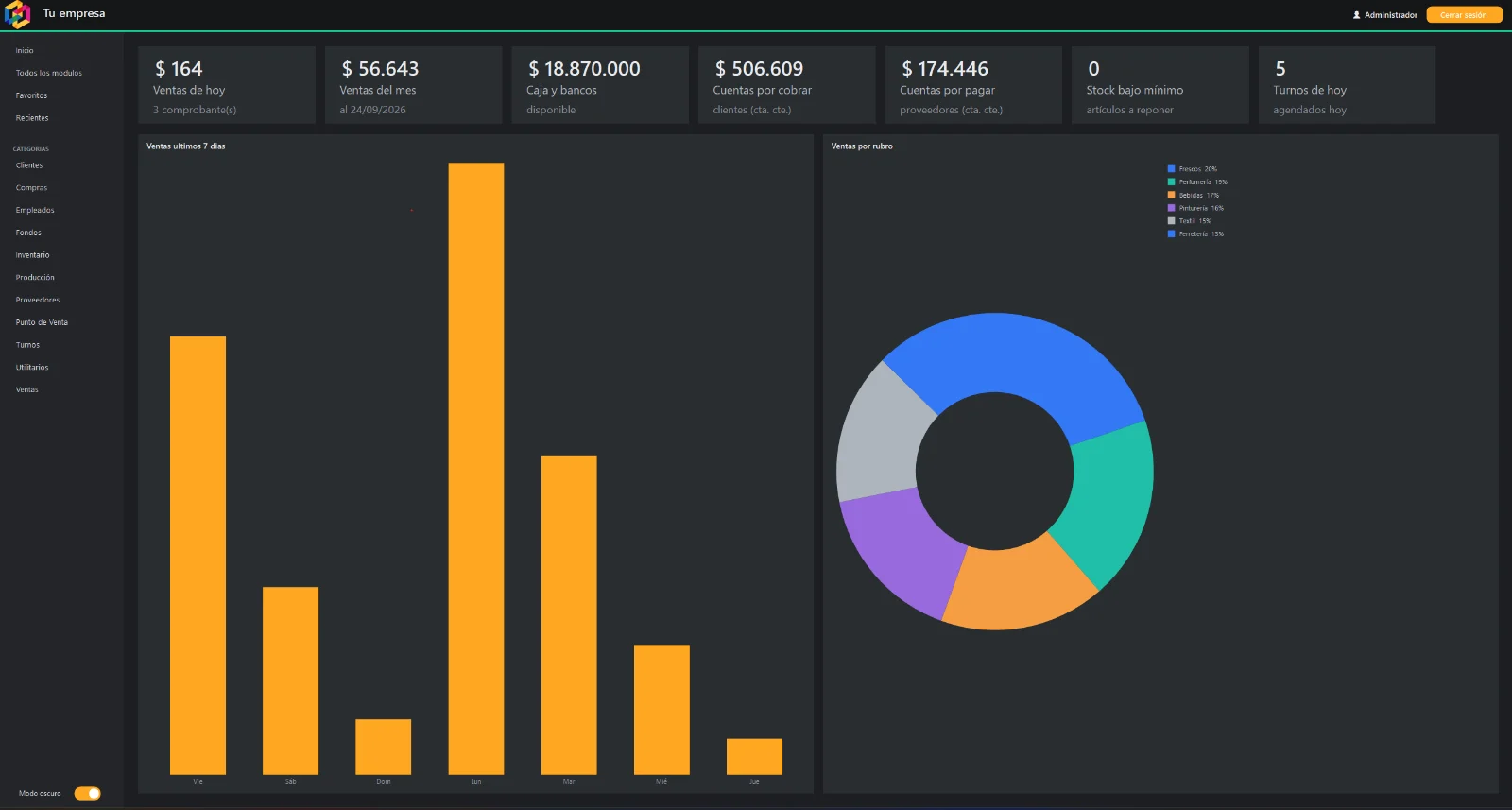
Task: Open Recientes in the sidebar
Action: pos(32,118)
